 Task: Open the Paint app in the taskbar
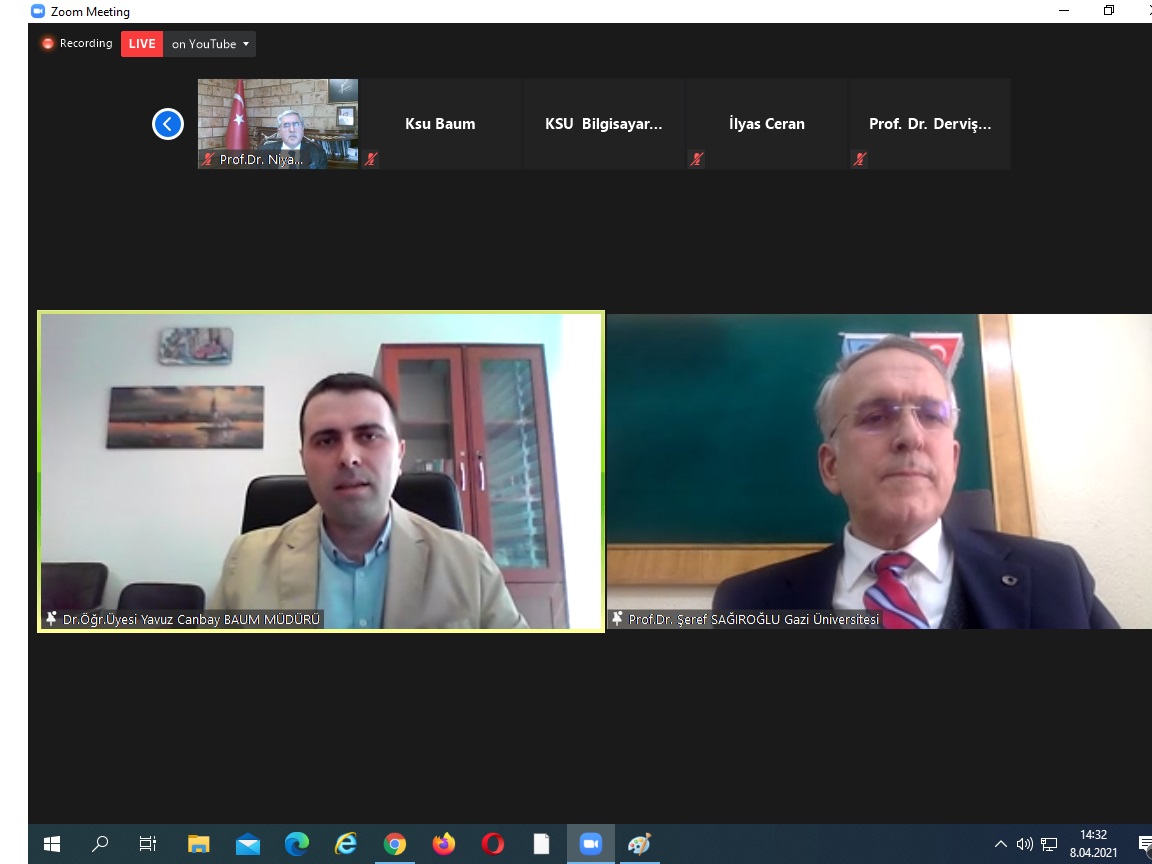tap(639, 844)
